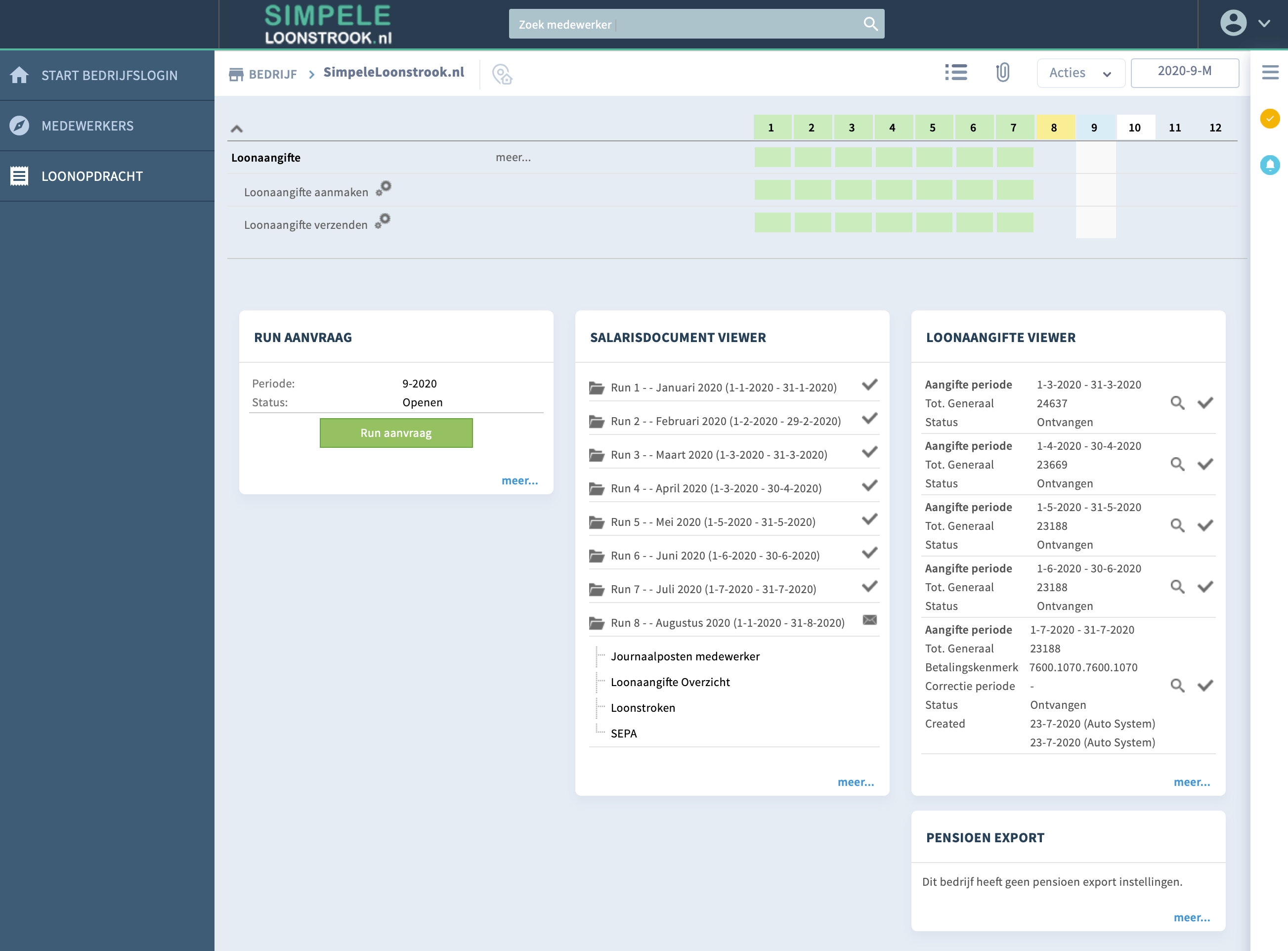The height and width of the screenshot is (951, 1288).
Task: Click the search magnifier in Zoek medewerker
Action: tap(870, 24)
